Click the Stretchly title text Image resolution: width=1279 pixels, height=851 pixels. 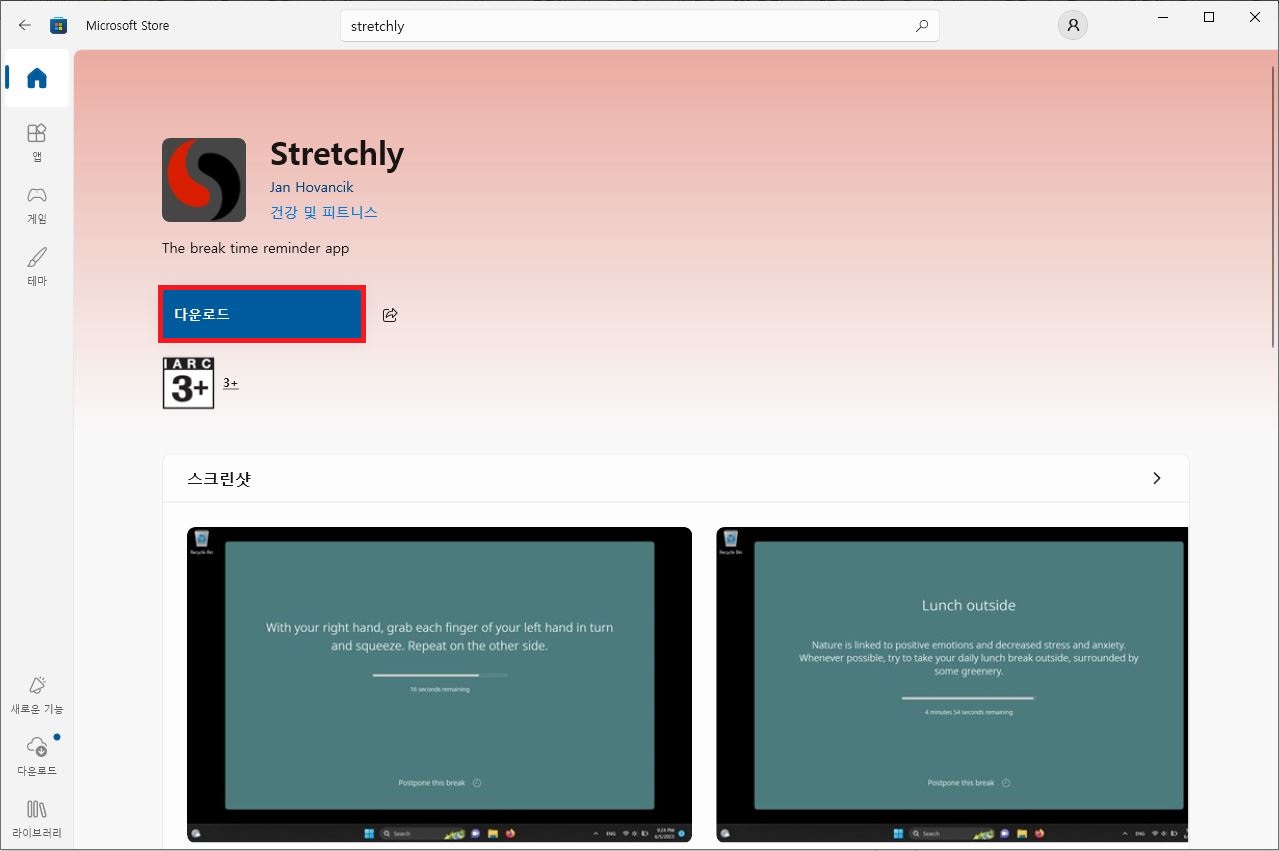(x=337, y=153)
